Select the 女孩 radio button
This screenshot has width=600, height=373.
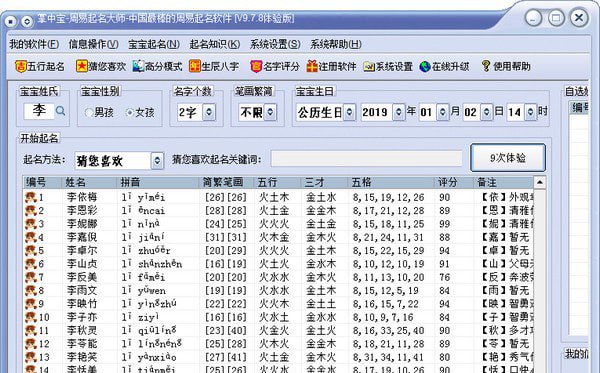[x=130, y=112]
